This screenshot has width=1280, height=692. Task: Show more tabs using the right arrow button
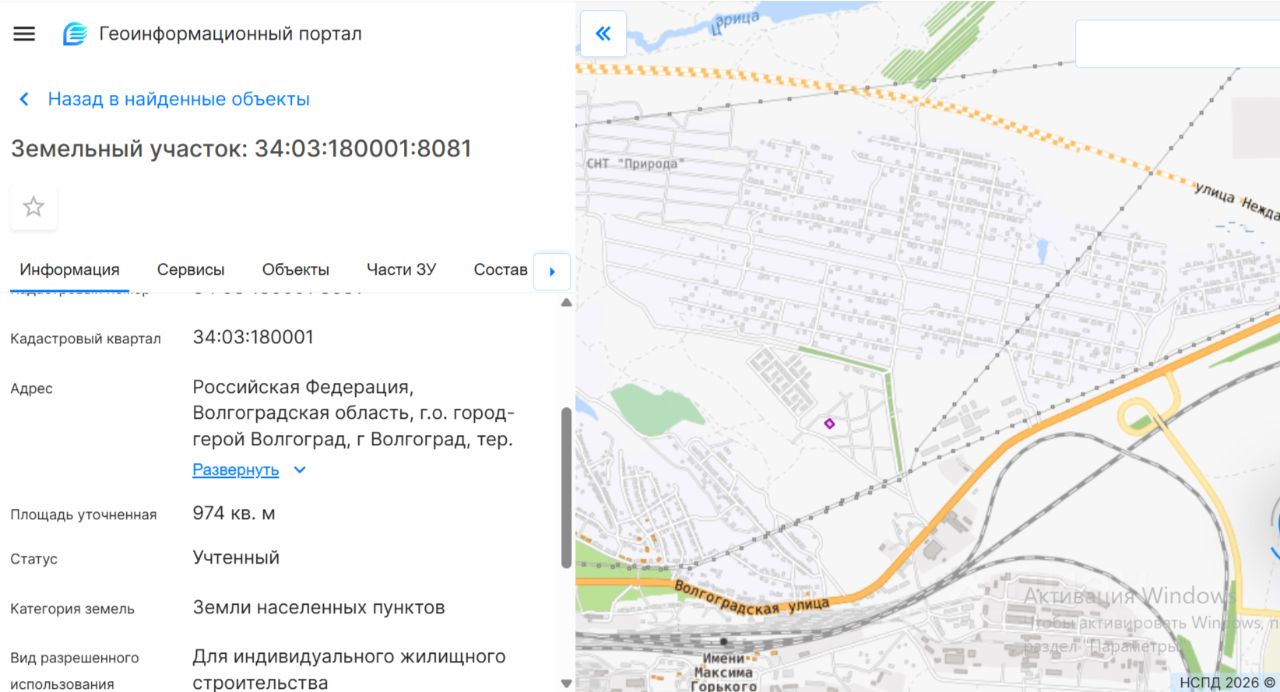[x=552, y=271]
